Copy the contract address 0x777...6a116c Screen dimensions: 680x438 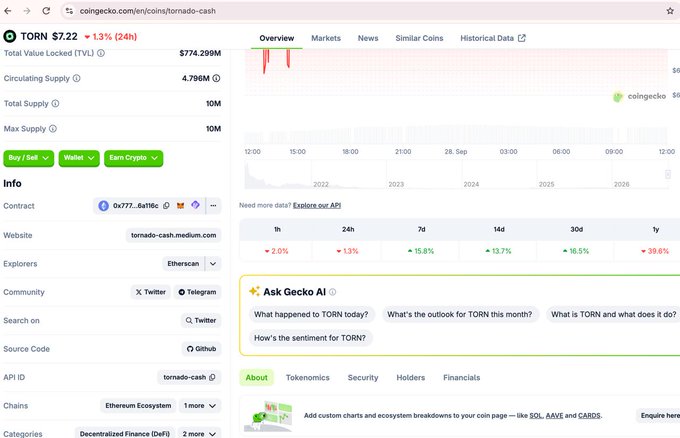[x=166, y=206]
